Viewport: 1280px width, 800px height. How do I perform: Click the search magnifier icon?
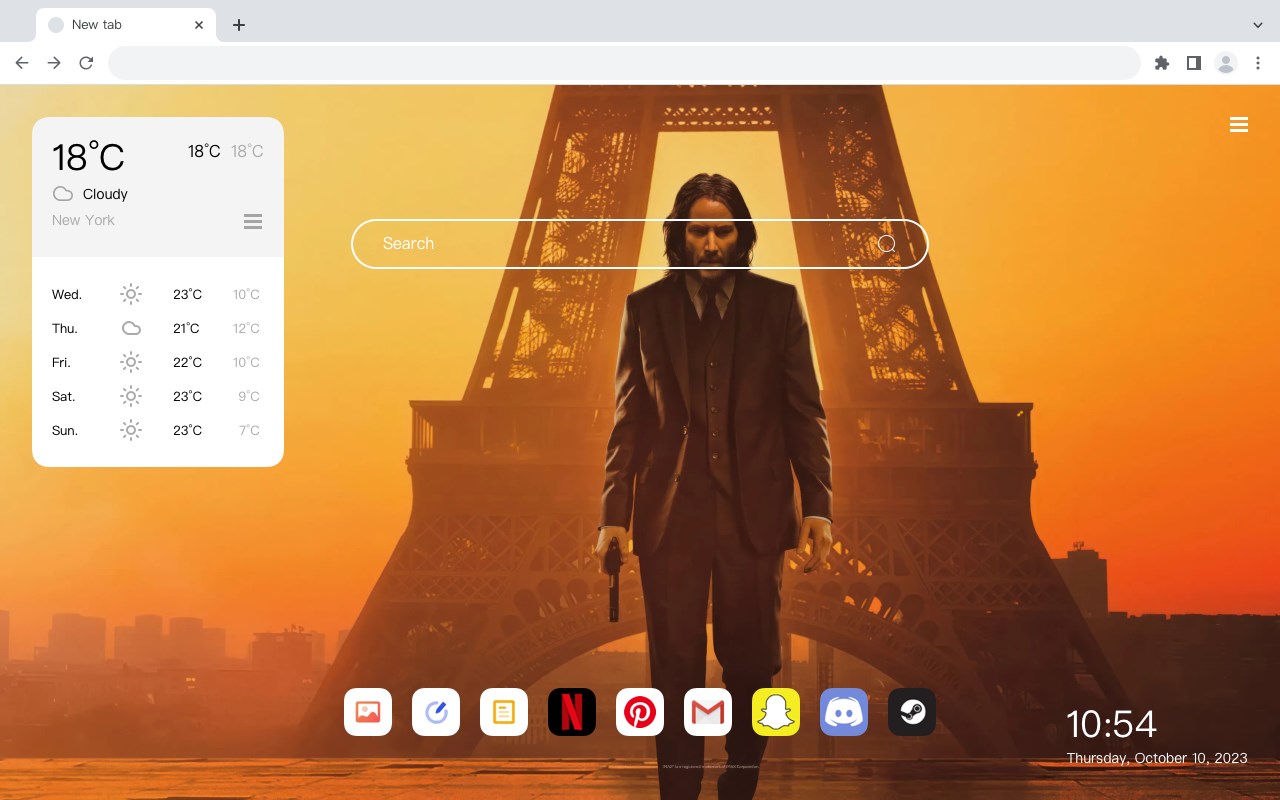[887, 244]
